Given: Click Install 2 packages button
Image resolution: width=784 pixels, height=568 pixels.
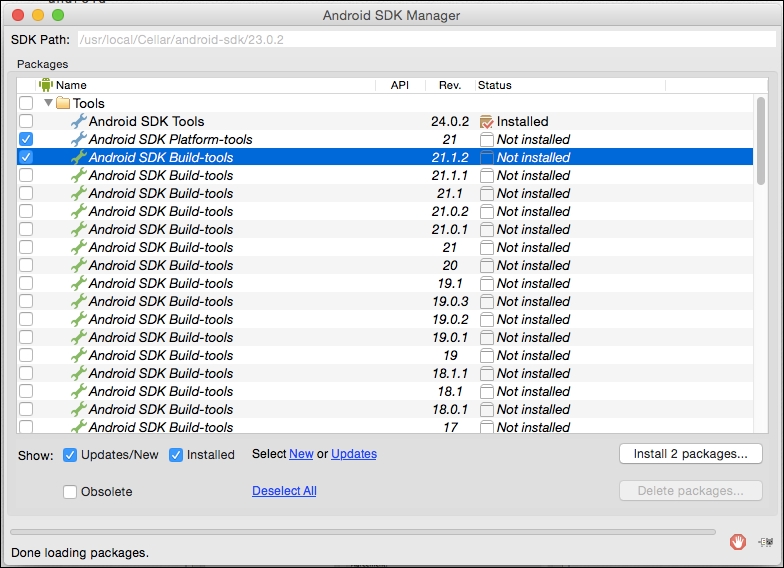Looking at the screenshot, I should tap(690, 454).
